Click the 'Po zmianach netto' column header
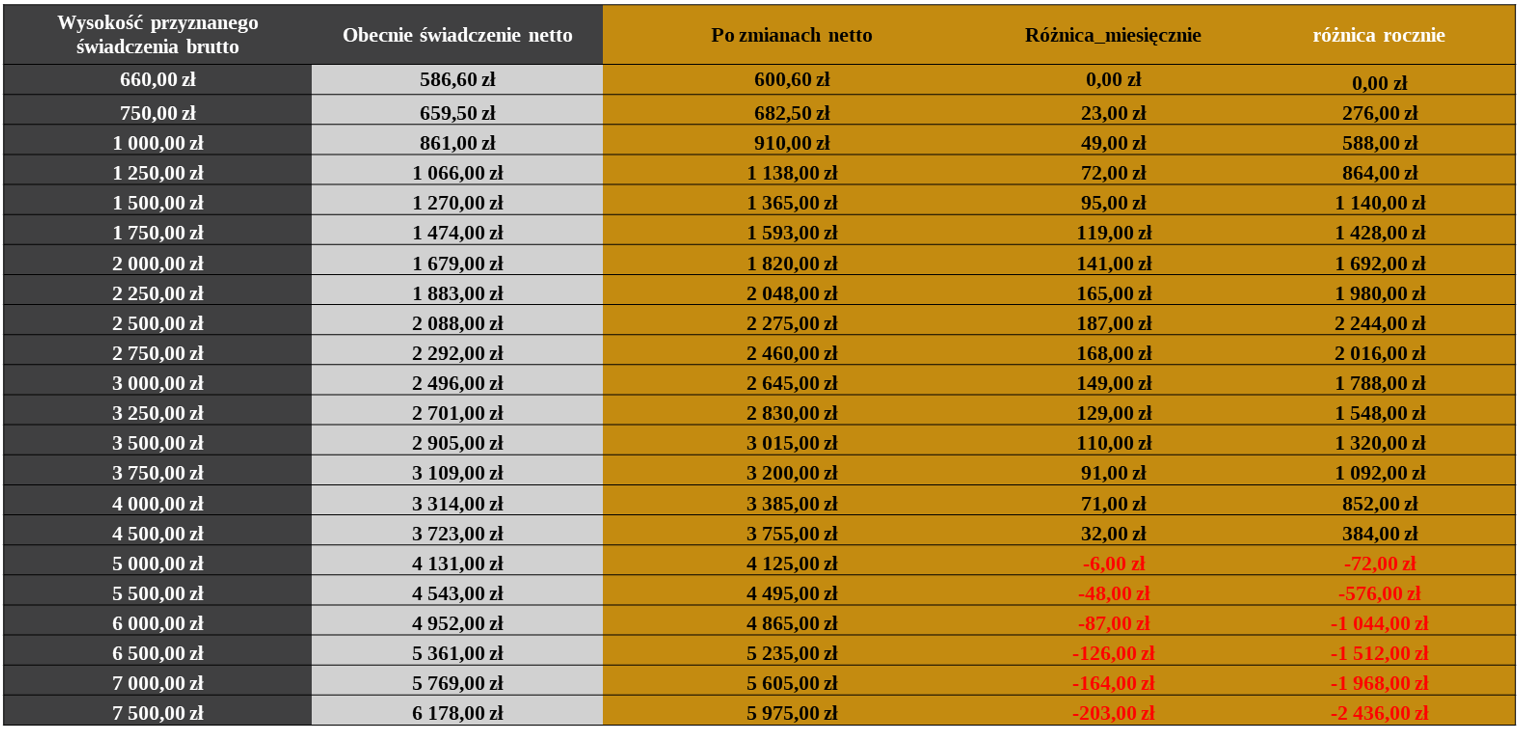The width and height of the screenshot is (1521, 730). click(x=792, y=35)
